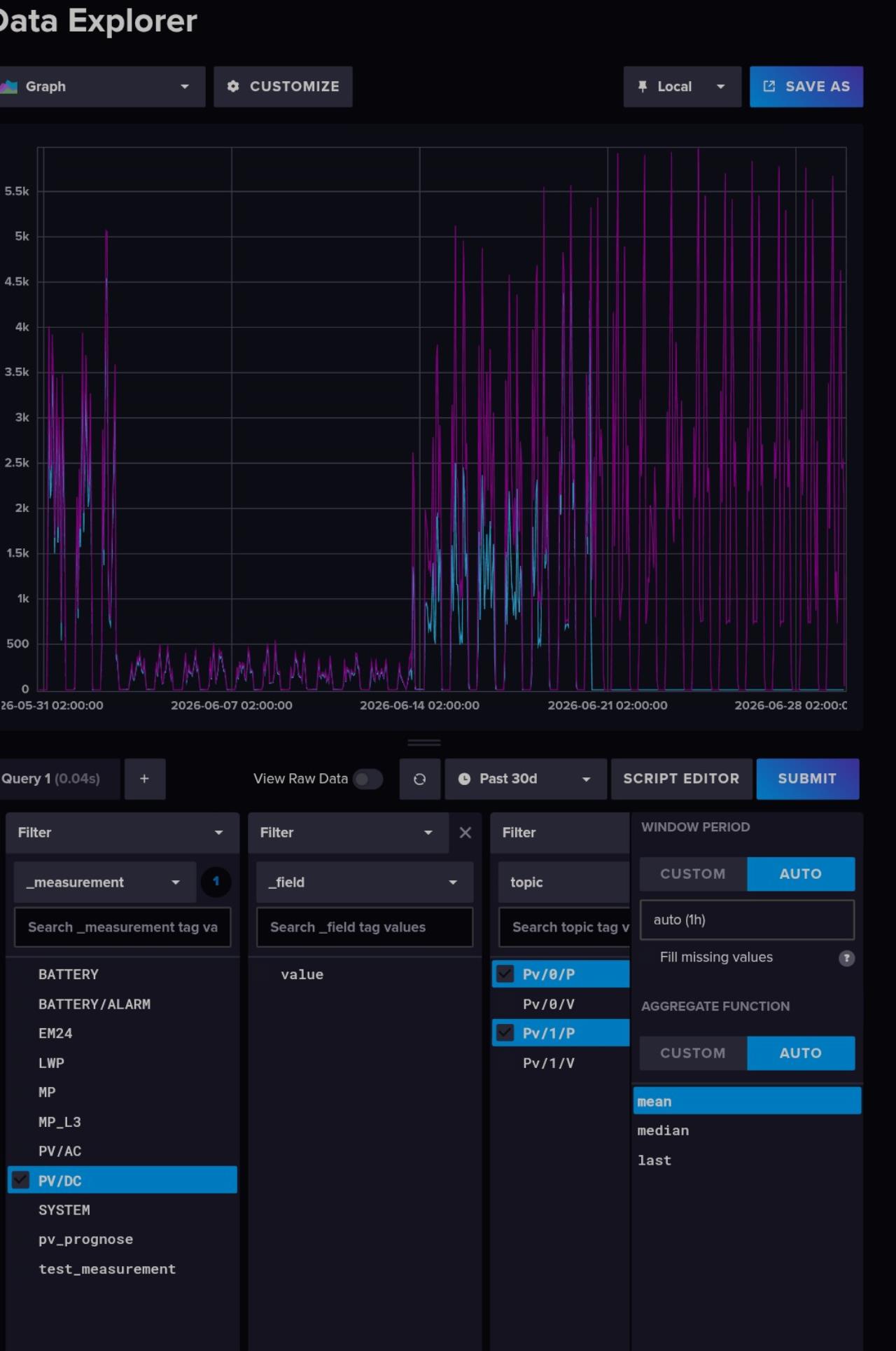Switch Window Period to the Custom tab
896x1351 pixels.
pyautogui.click(x=693, y=874)
